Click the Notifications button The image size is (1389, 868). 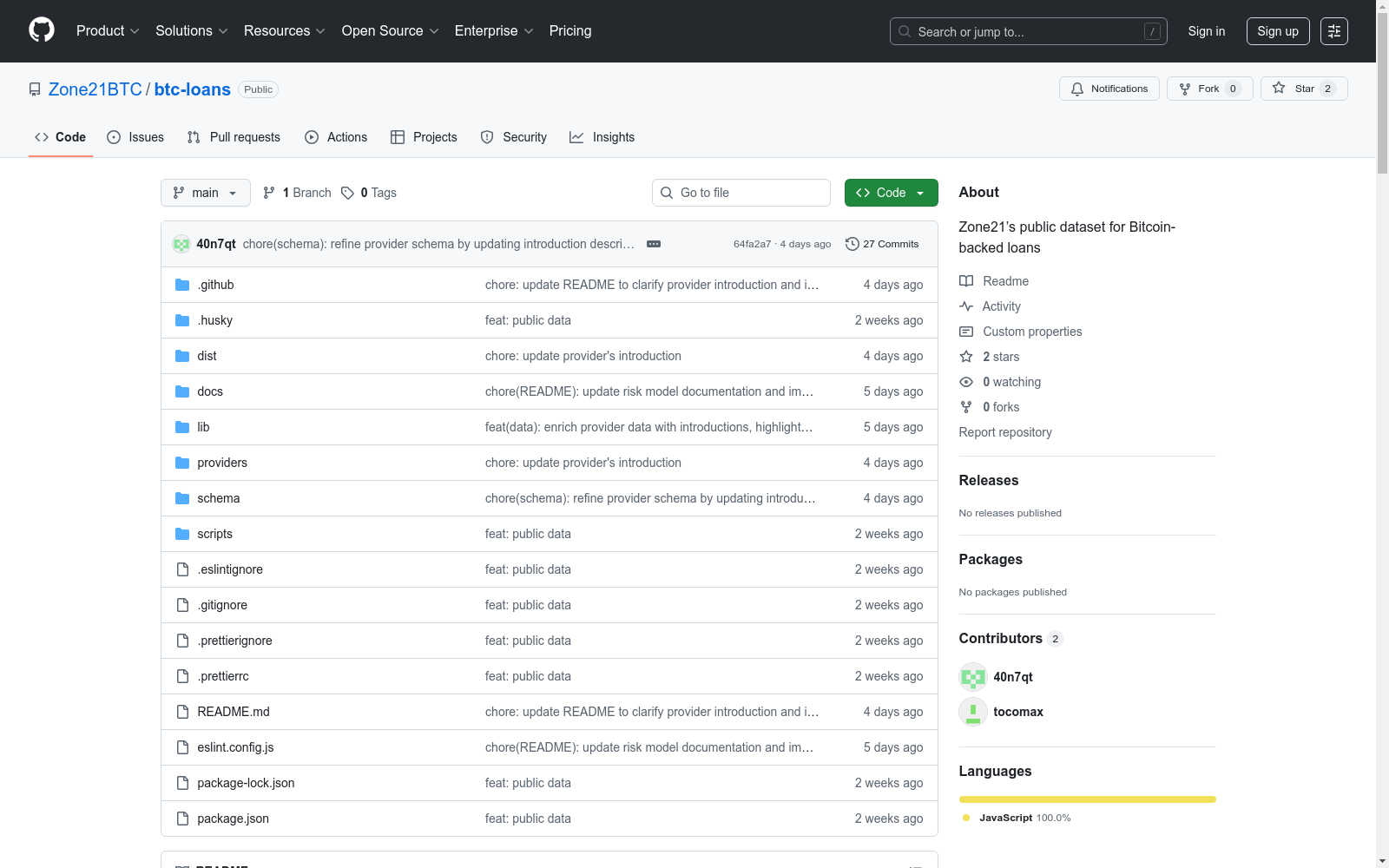click(x=1109, y=89)
